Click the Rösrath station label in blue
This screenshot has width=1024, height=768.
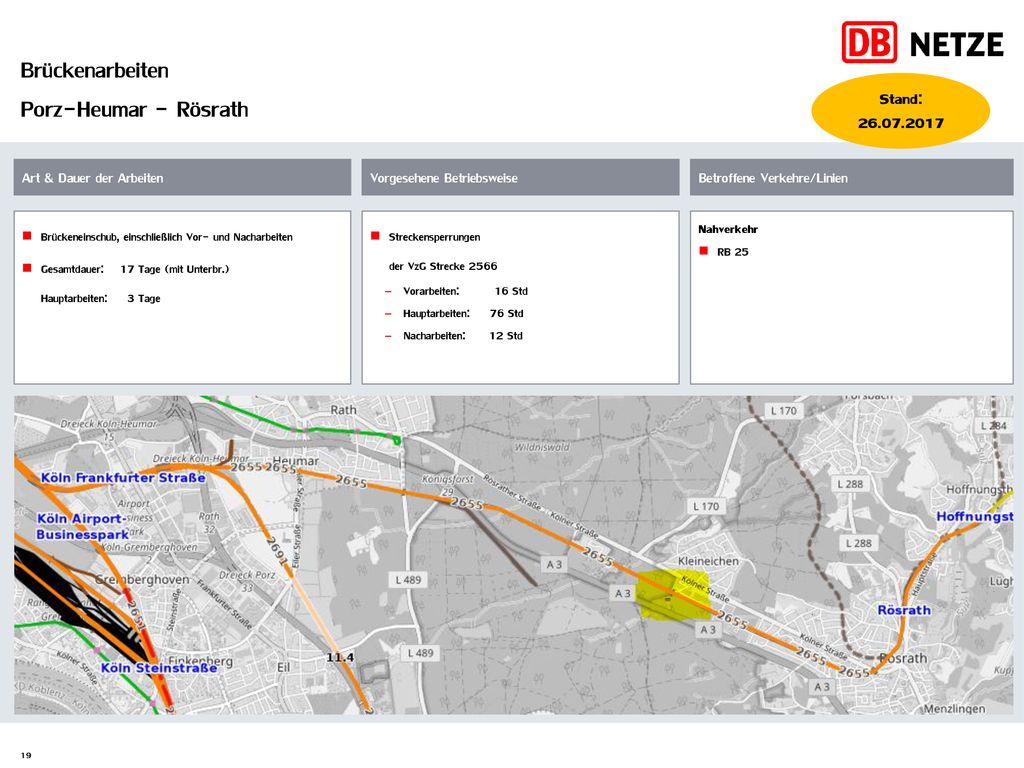click(904, 610)
